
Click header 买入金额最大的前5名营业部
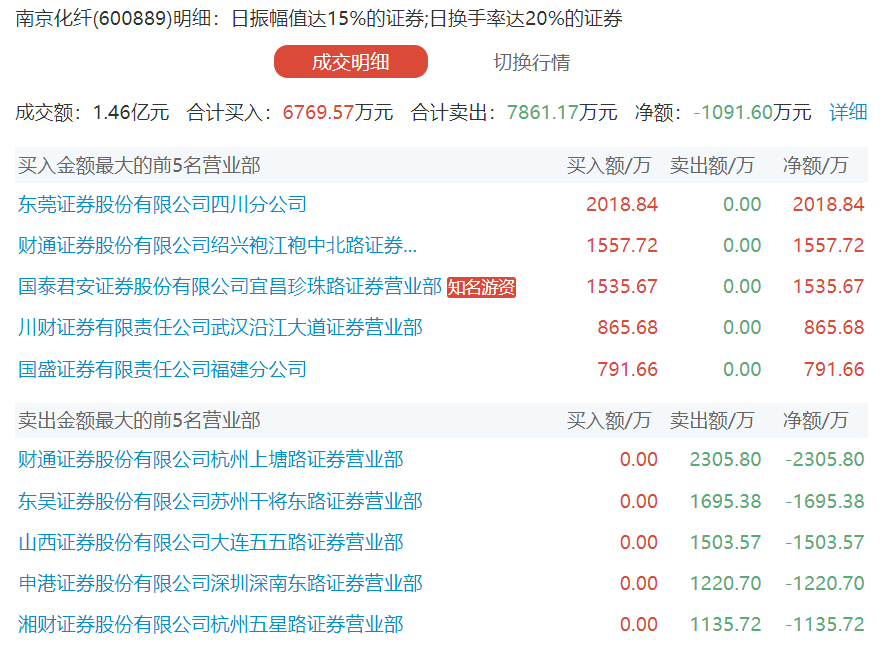[x=139, y=165]
